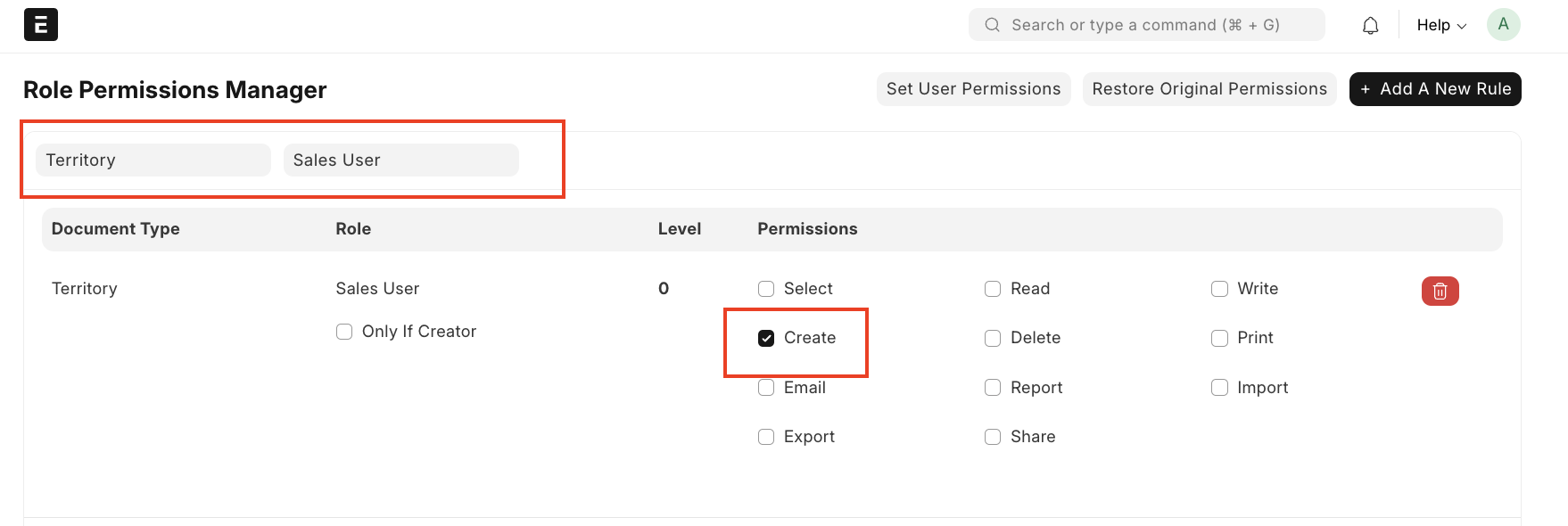Click Add A New Rule button
Viewport: 1568px width, 526px height.
[x=1434, y=89]
